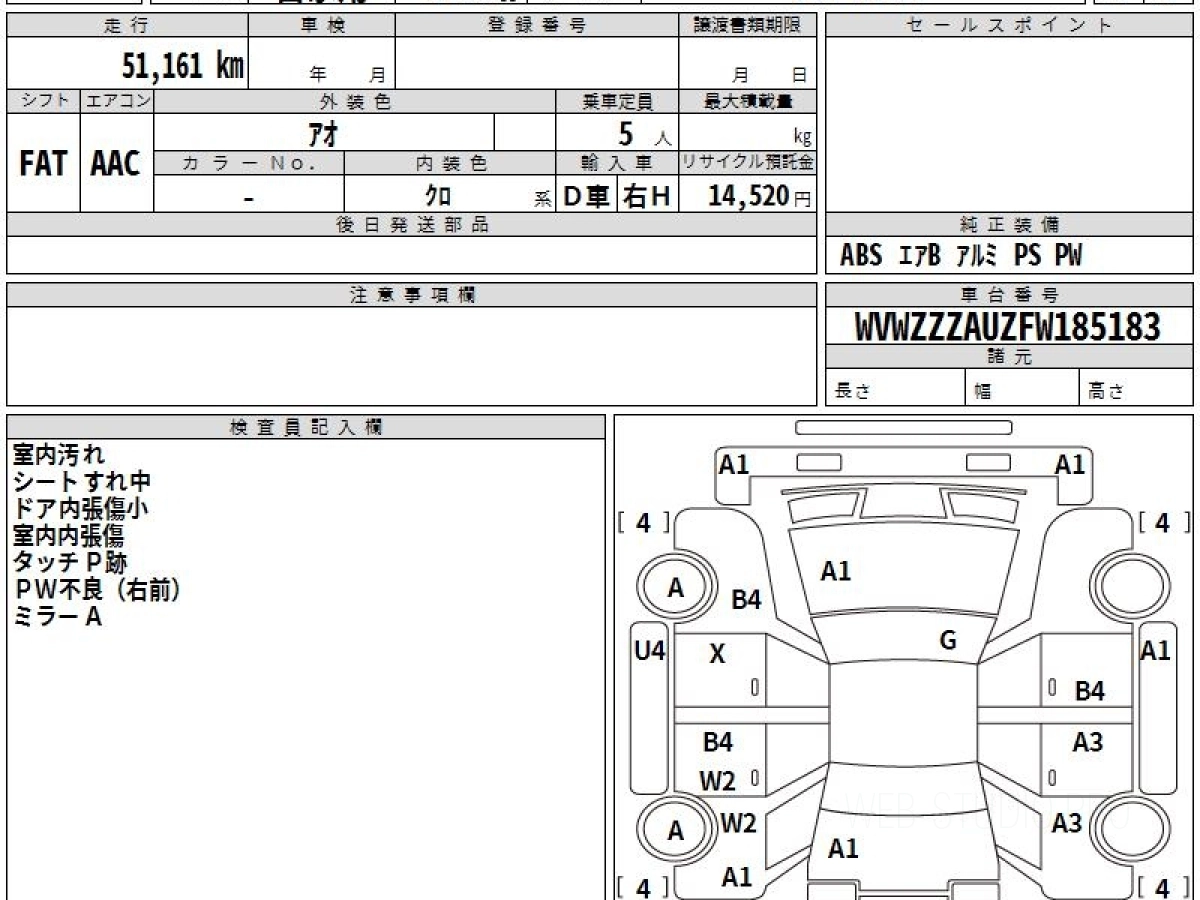Image resolution: width=1200 pixels, height=900 pixels.
Task: Select the 内装色 header
Action: (x=450, y=163)
